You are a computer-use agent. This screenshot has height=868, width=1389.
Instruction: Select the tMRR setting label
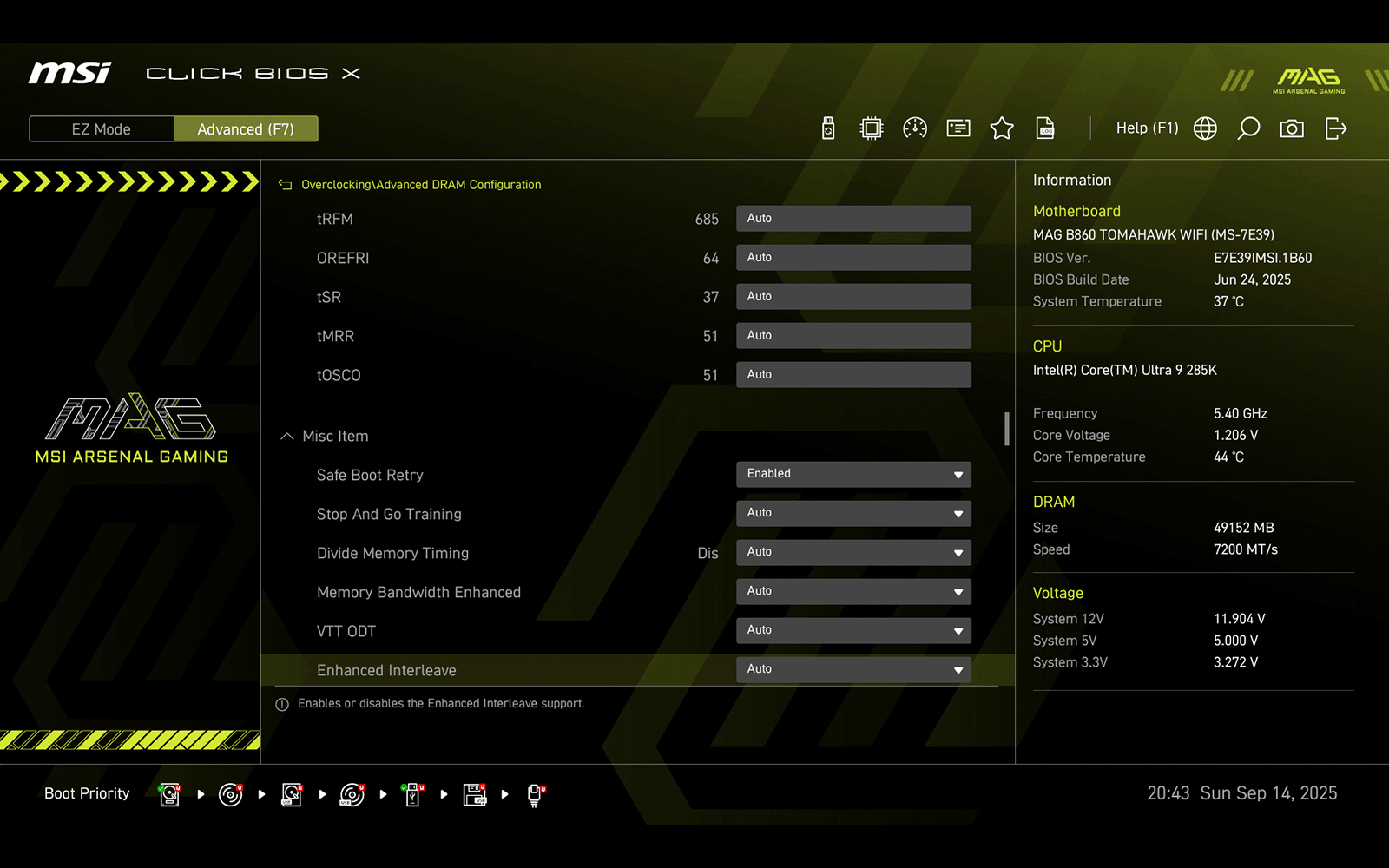pos(335,336)
